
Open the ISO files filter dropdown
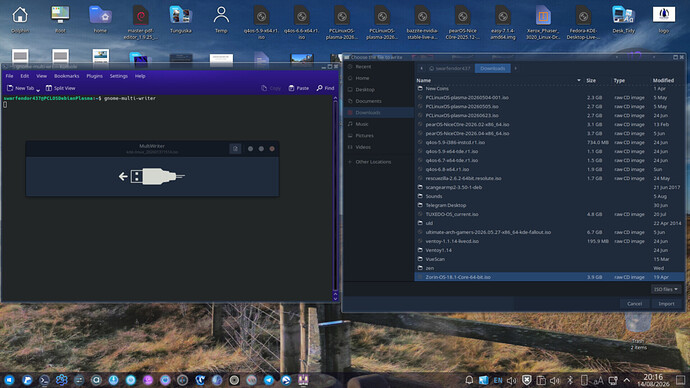[665, 289]
